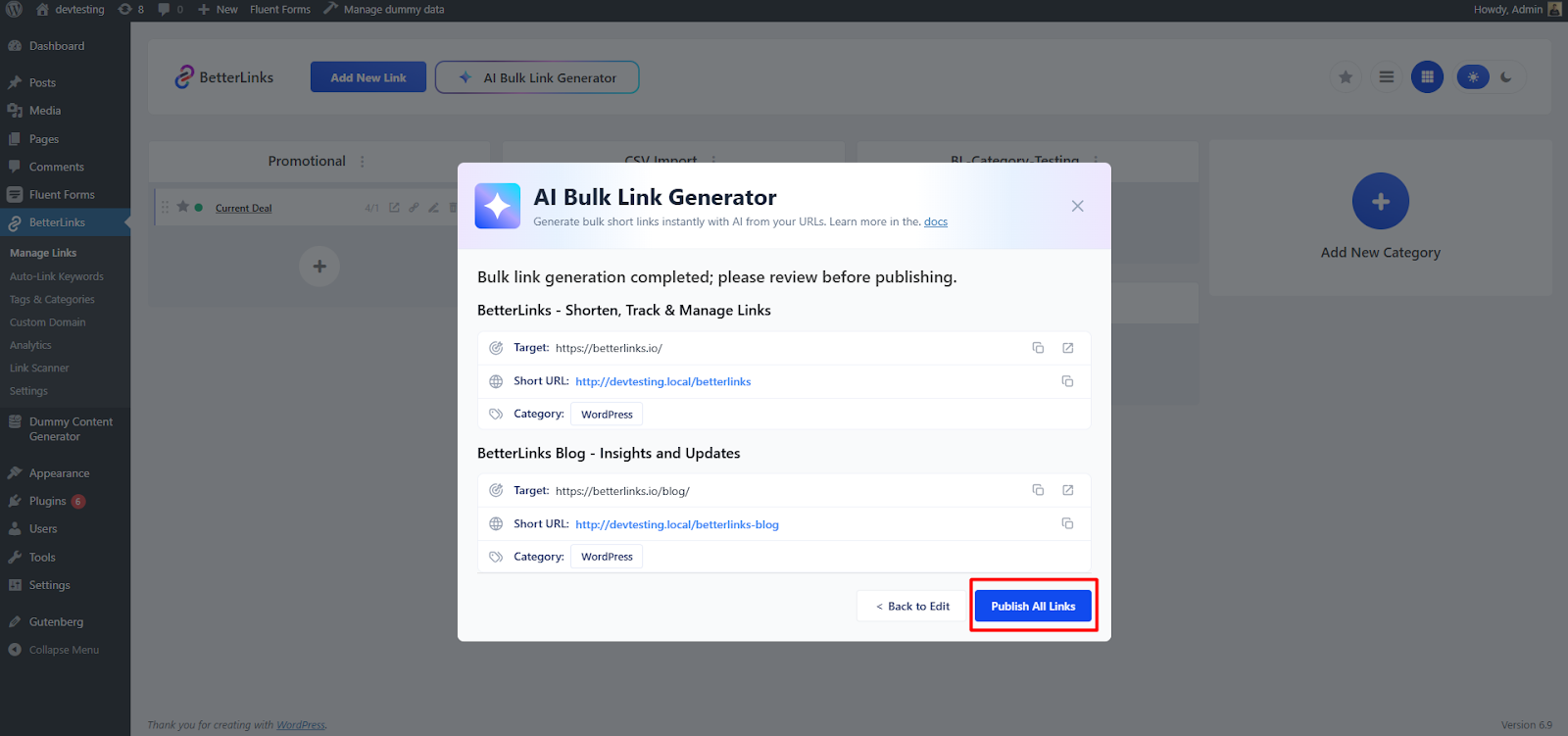Image resolution: width=1568 pixels, height=736 pixels.
Task: Open Fluent Forms in admin bar
Action: (x=280, y=10)
